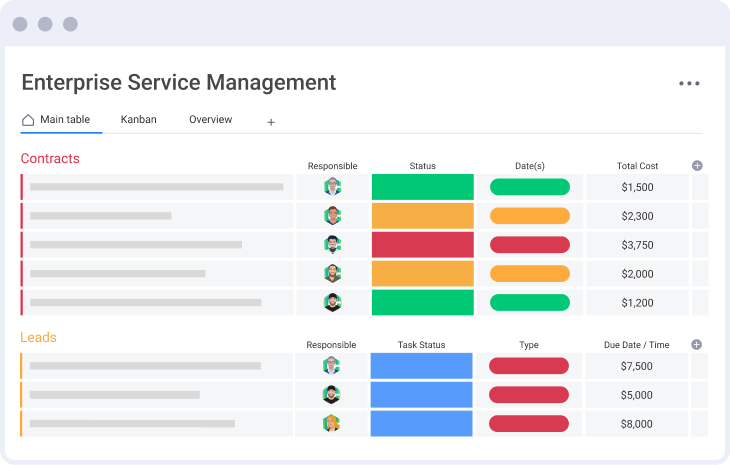
Task: Click the plus icon to add a view
Action: [x=271, y=122]
